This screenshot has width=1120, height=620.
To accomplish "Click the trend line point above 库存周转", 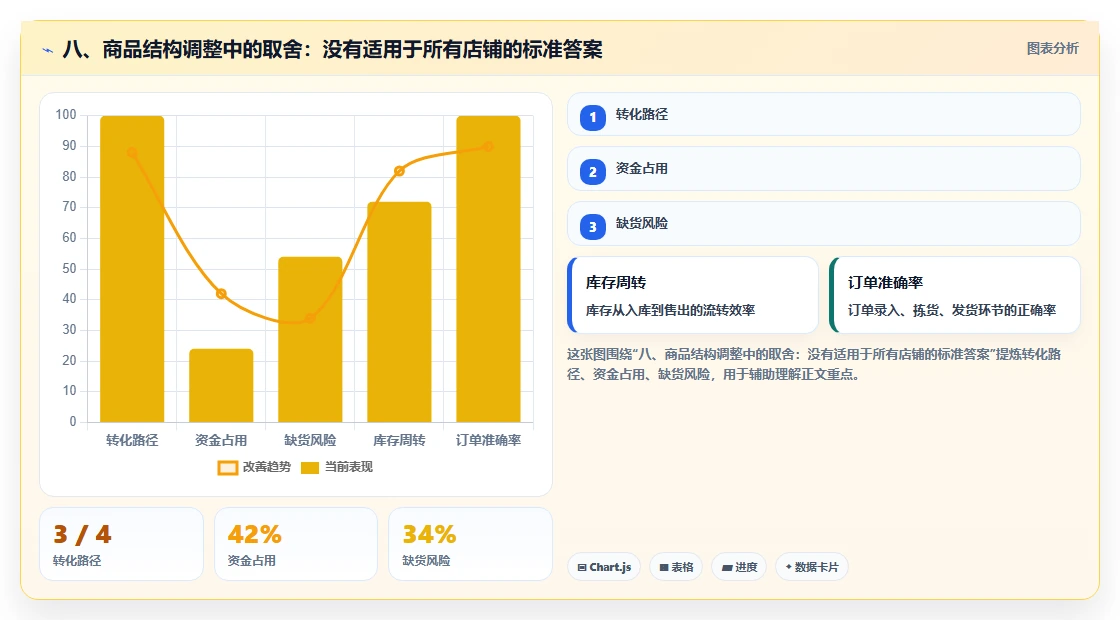I will [399, 171].
